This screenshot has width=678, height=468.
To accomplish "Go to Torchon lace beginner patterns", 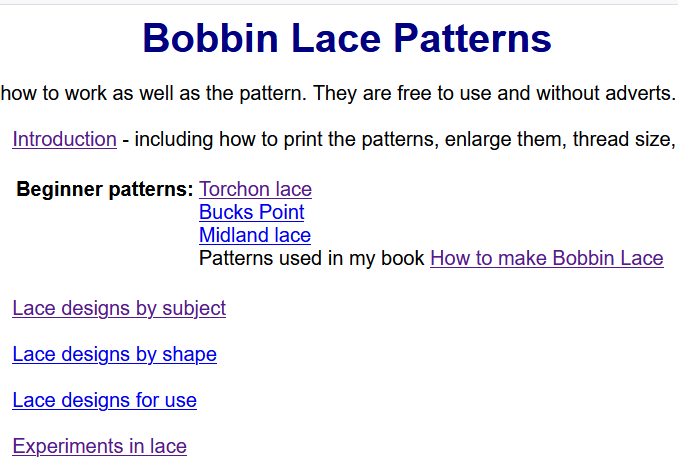I will [255, 189].
